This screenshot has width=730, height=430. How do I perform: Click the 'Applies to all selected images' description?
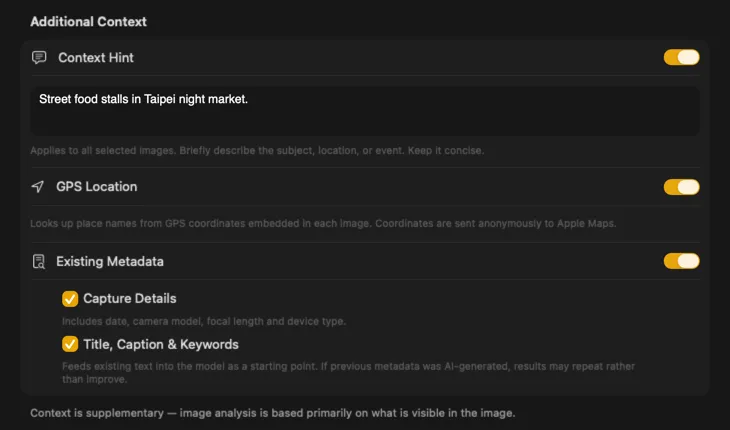tap(257, 151)
